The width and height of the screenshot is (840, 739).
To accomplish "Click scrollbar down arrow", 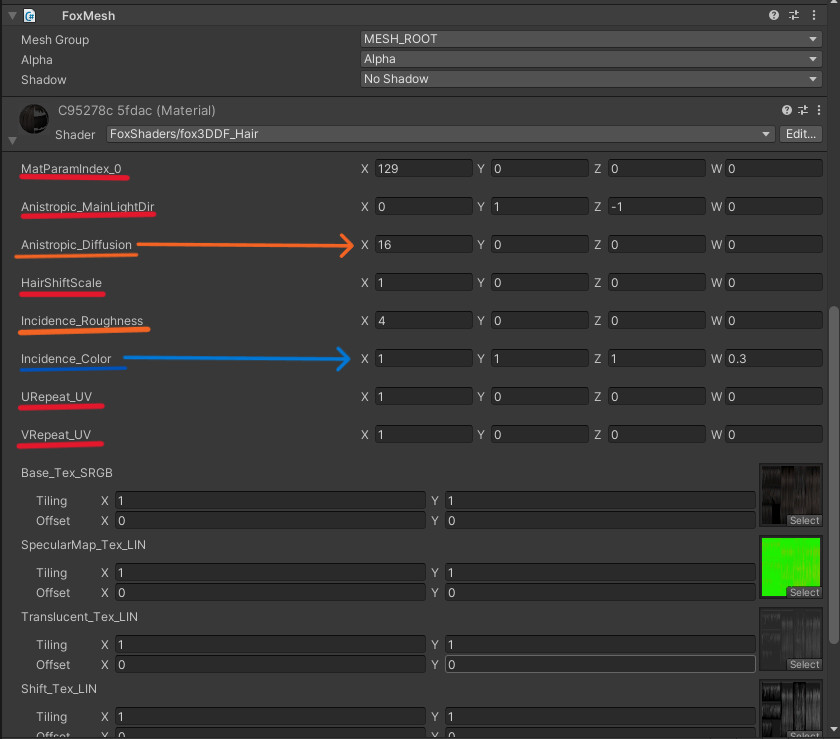I will pos(833,729).
